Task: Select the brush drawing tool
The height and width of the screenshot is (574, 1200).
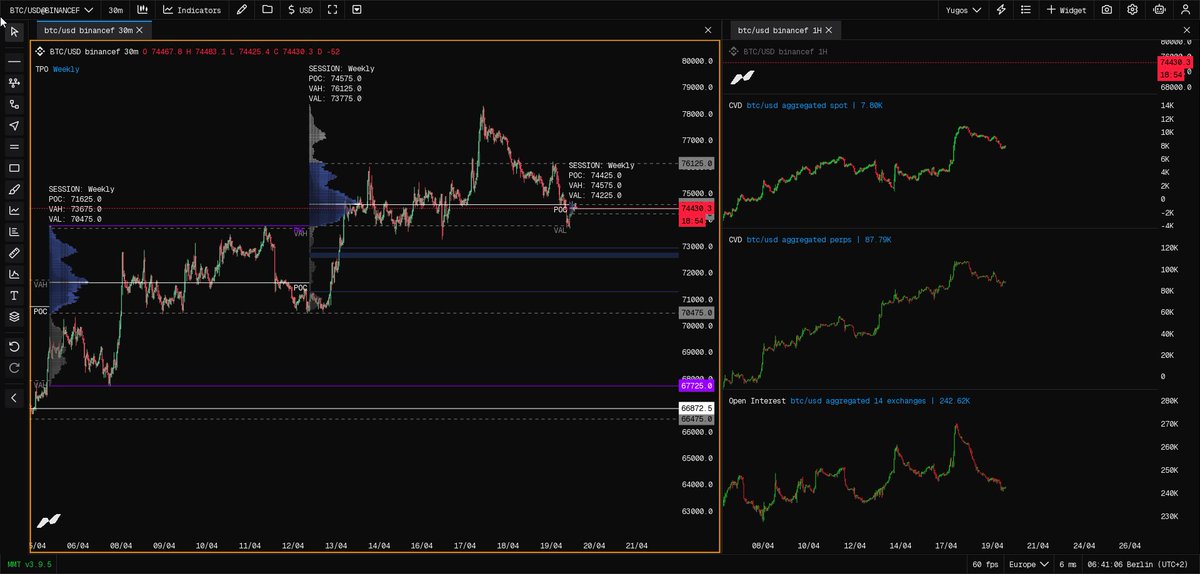Action: click(14, 189)
